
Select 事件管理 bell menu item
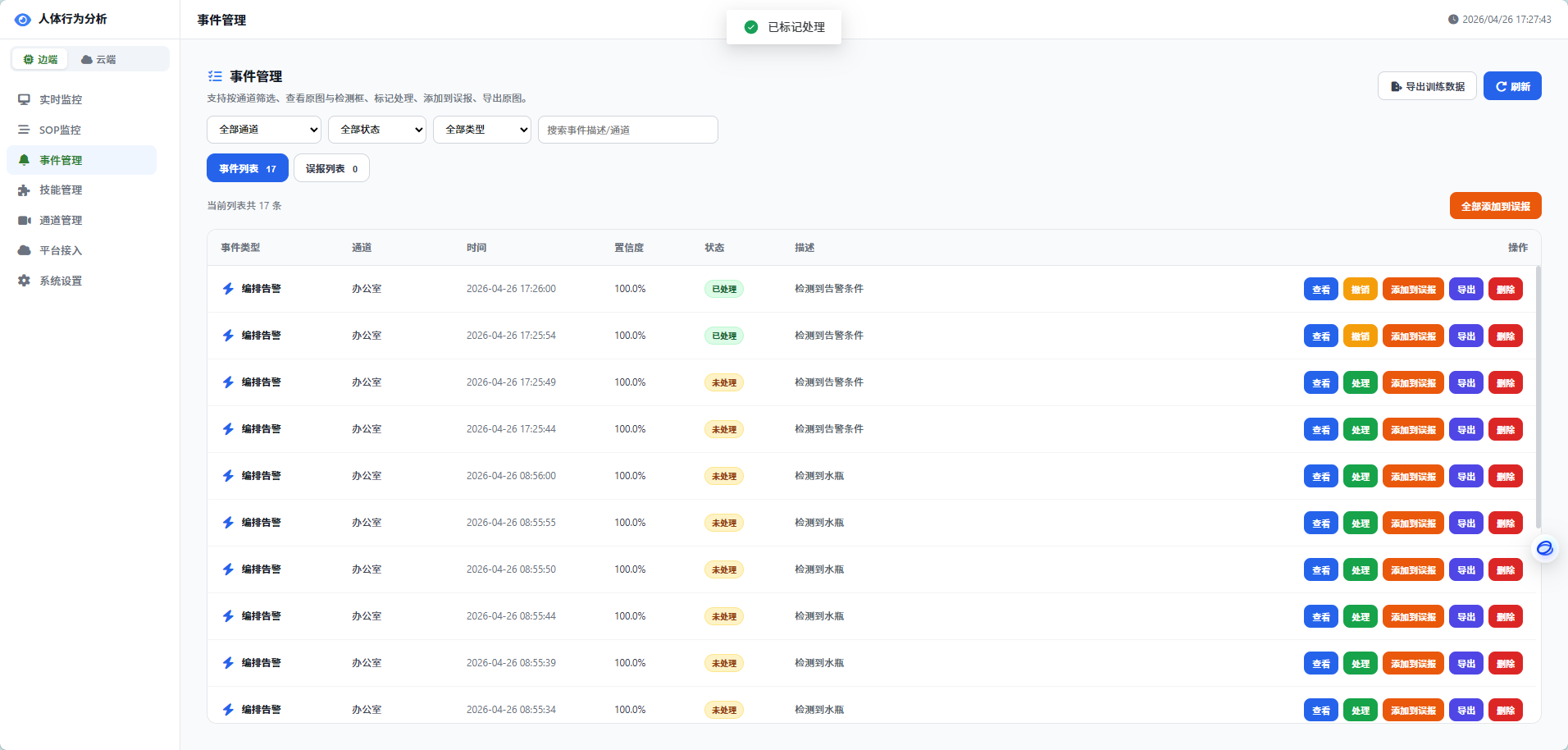click(81, 160)
